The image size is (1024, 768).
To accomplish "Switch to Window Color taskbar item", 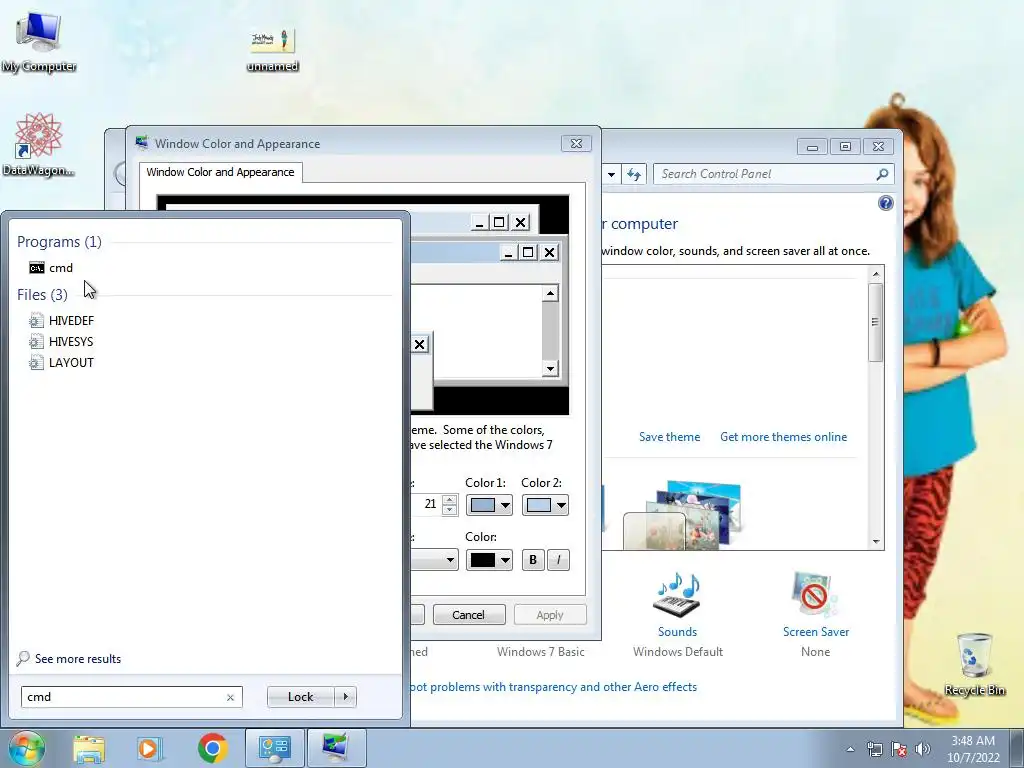I will tap(336, 748).
